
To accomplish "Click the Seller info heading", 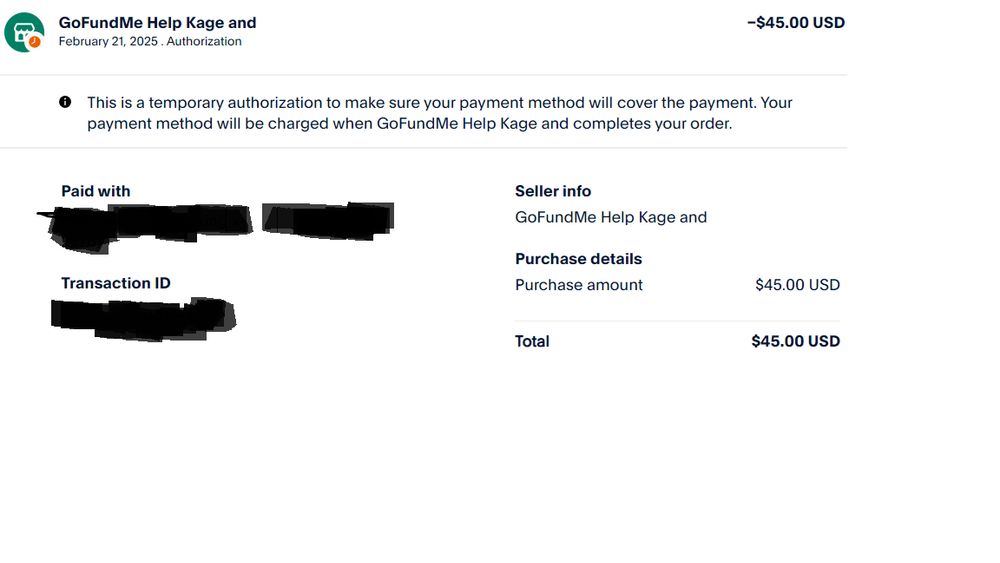I will (x=553, y=191).
